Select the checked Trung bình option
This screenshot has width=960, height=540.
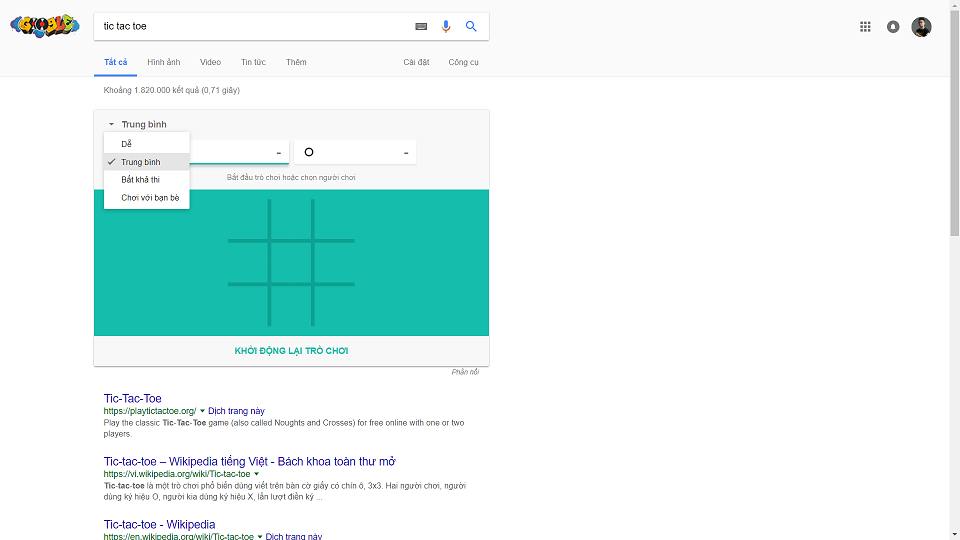click(147, 162)
